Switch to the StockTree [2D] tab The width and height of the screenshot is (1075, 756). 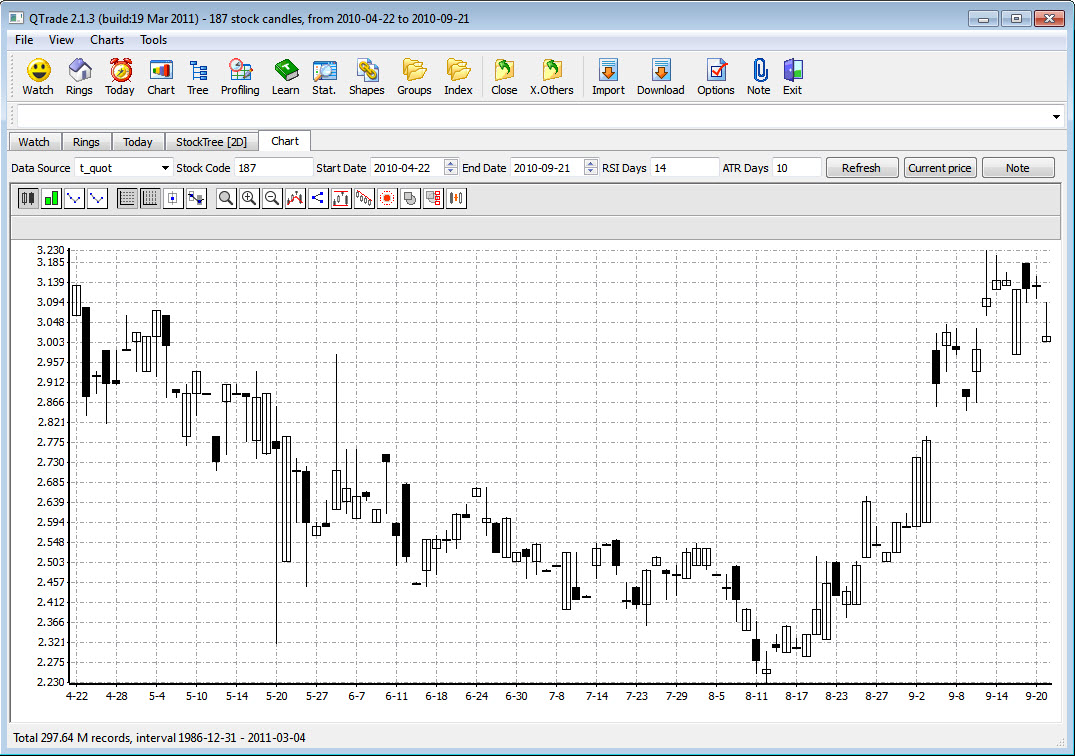(x=211, y=142)
